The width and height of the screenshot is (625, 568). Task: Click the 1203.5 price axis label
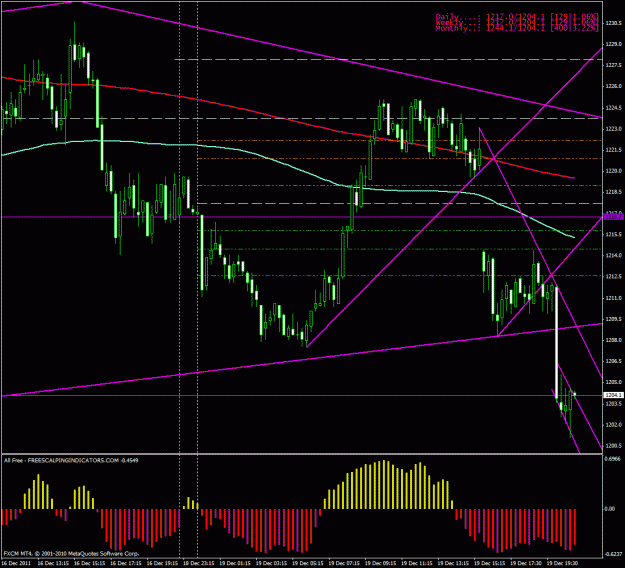click(x=613, y=403)
